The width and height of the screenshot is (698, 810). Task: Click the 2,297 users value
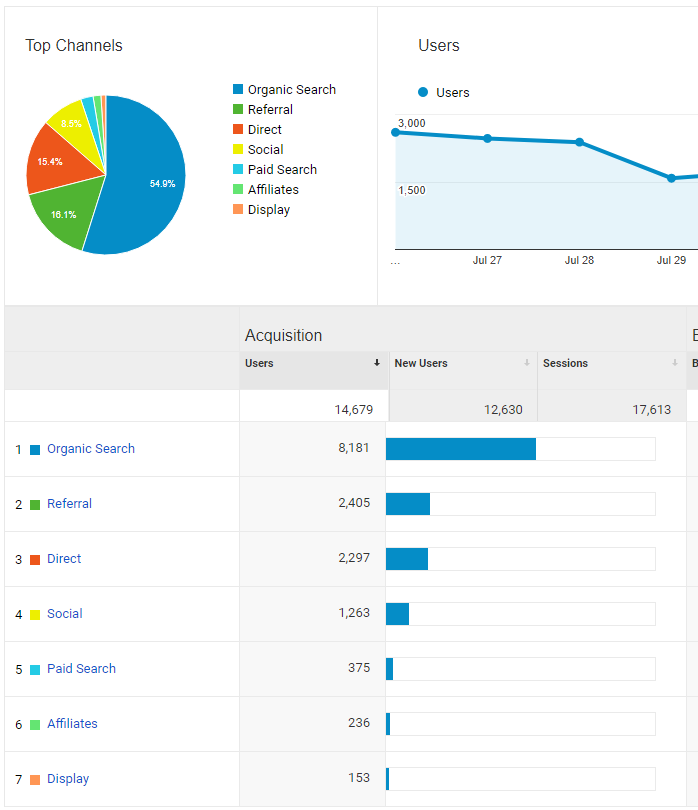tap(354, 557)
